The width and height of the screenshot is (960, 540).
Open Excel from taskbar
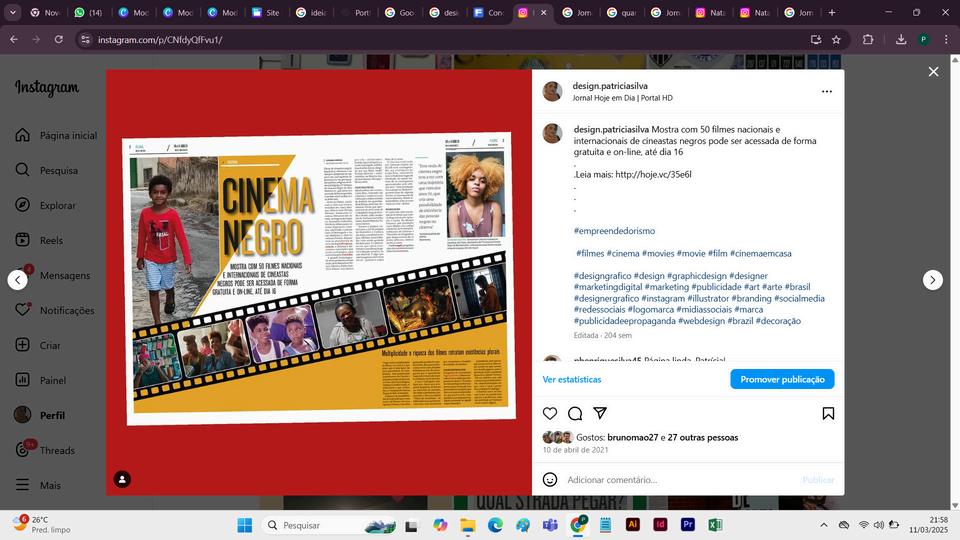pos(714,525)
